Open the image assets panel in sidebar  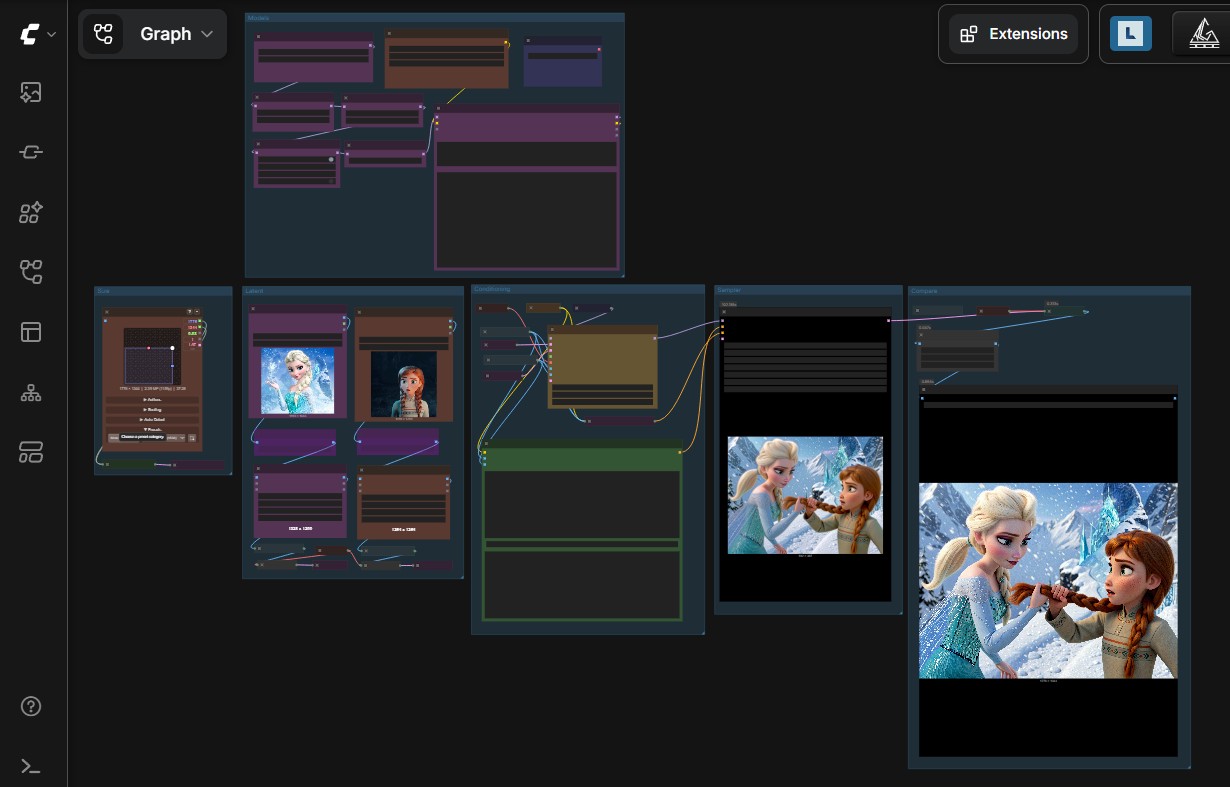coord(31,93)
